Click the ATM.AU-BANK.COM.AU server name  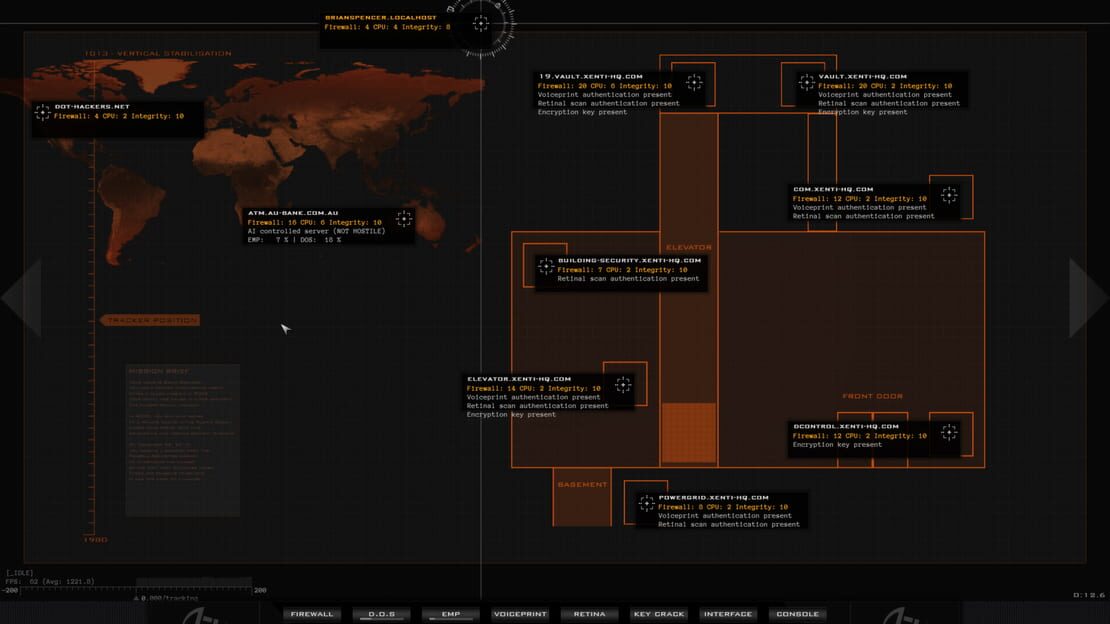[x=293, y=212]
